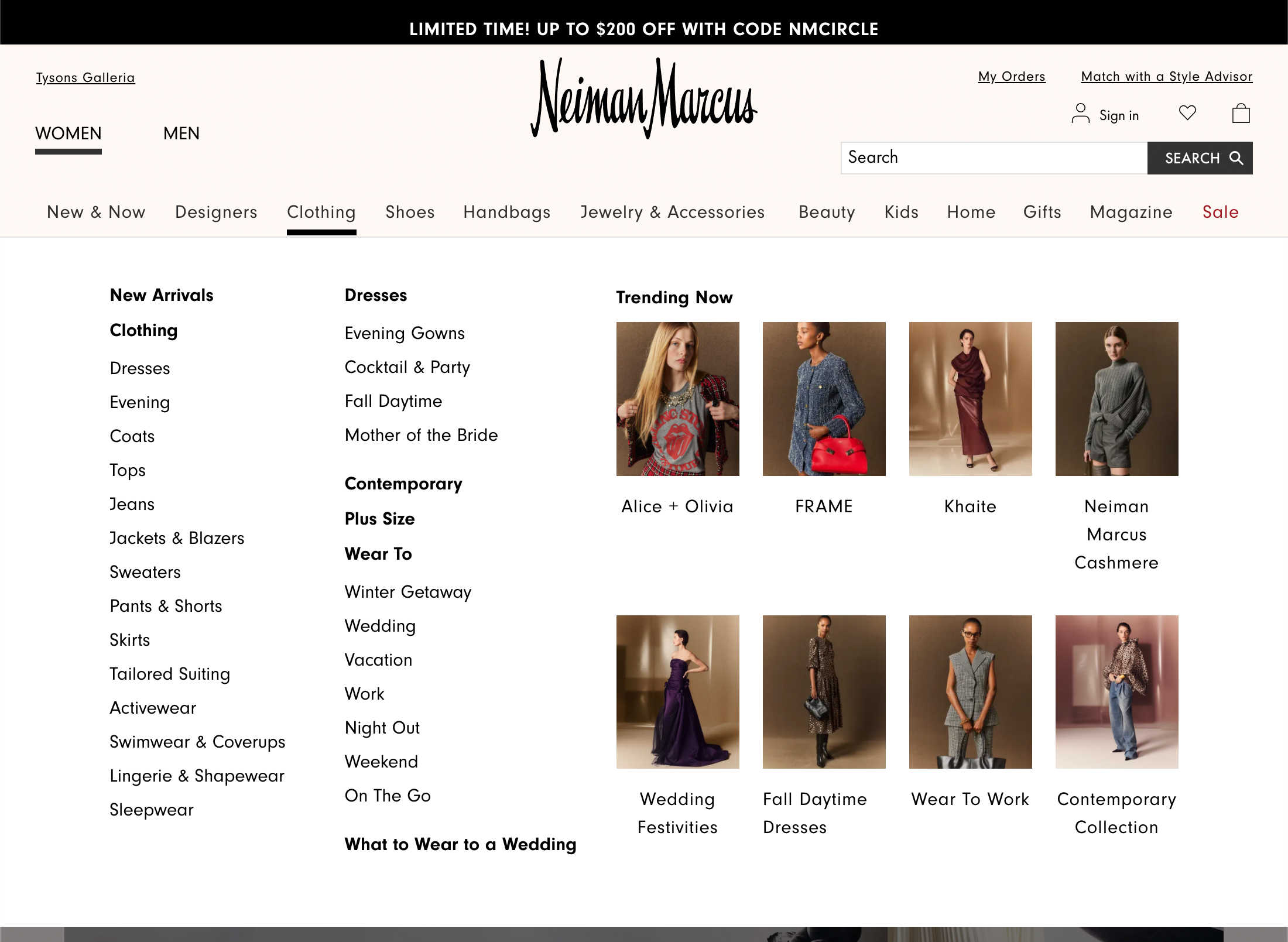This screenshot has width=1288, height=942.
Task: Open the Handbags menu
Action: click(506, 212)
